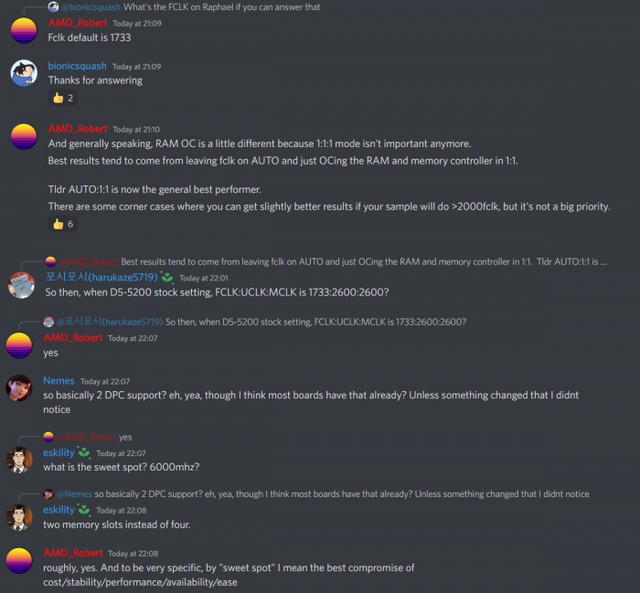Click the AMD_Robert username at 22:08
640x593 pixels.
73,553
